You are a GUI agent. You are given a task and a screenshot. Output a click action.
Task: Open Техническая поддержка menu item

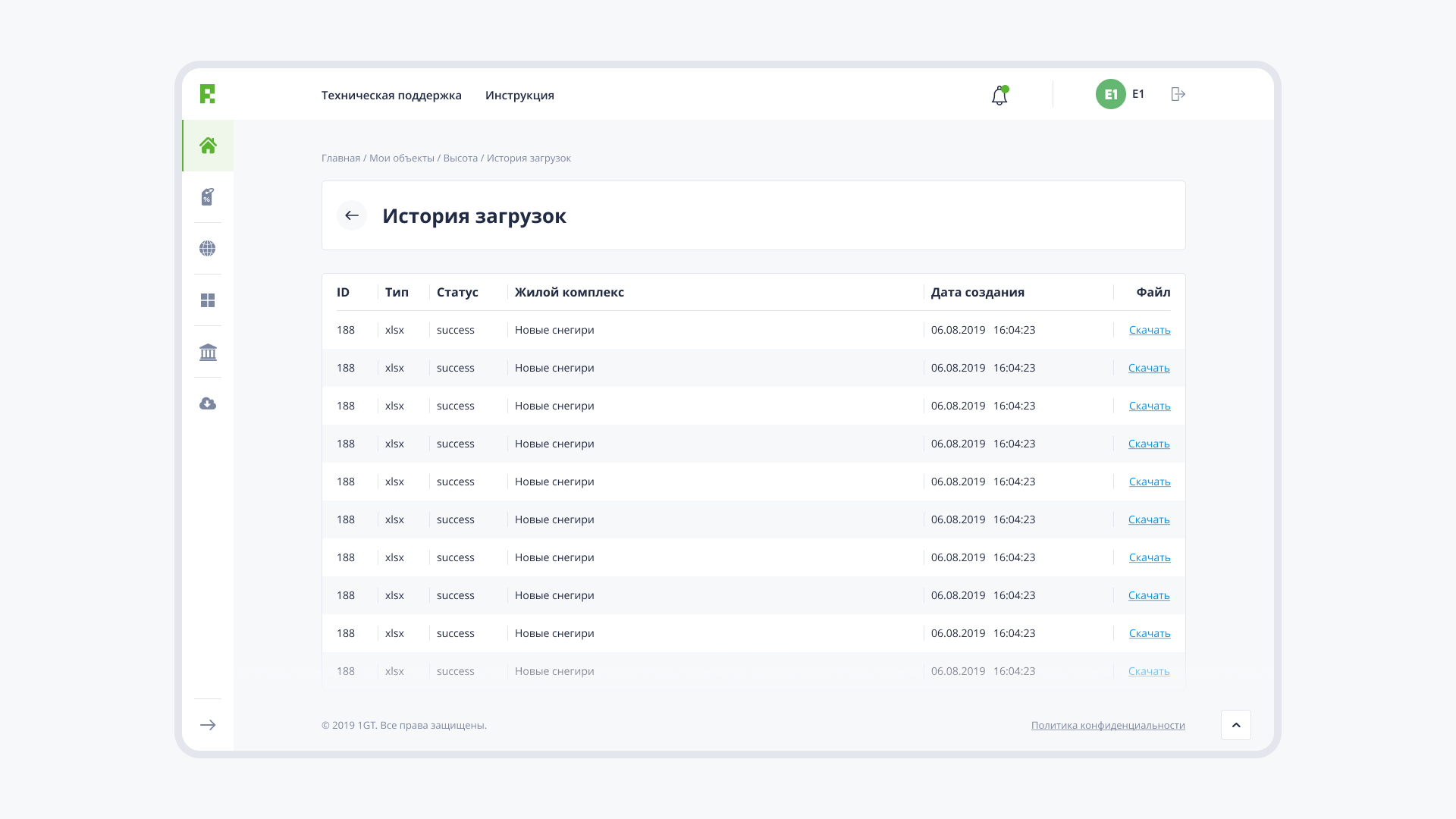(391, 95)
